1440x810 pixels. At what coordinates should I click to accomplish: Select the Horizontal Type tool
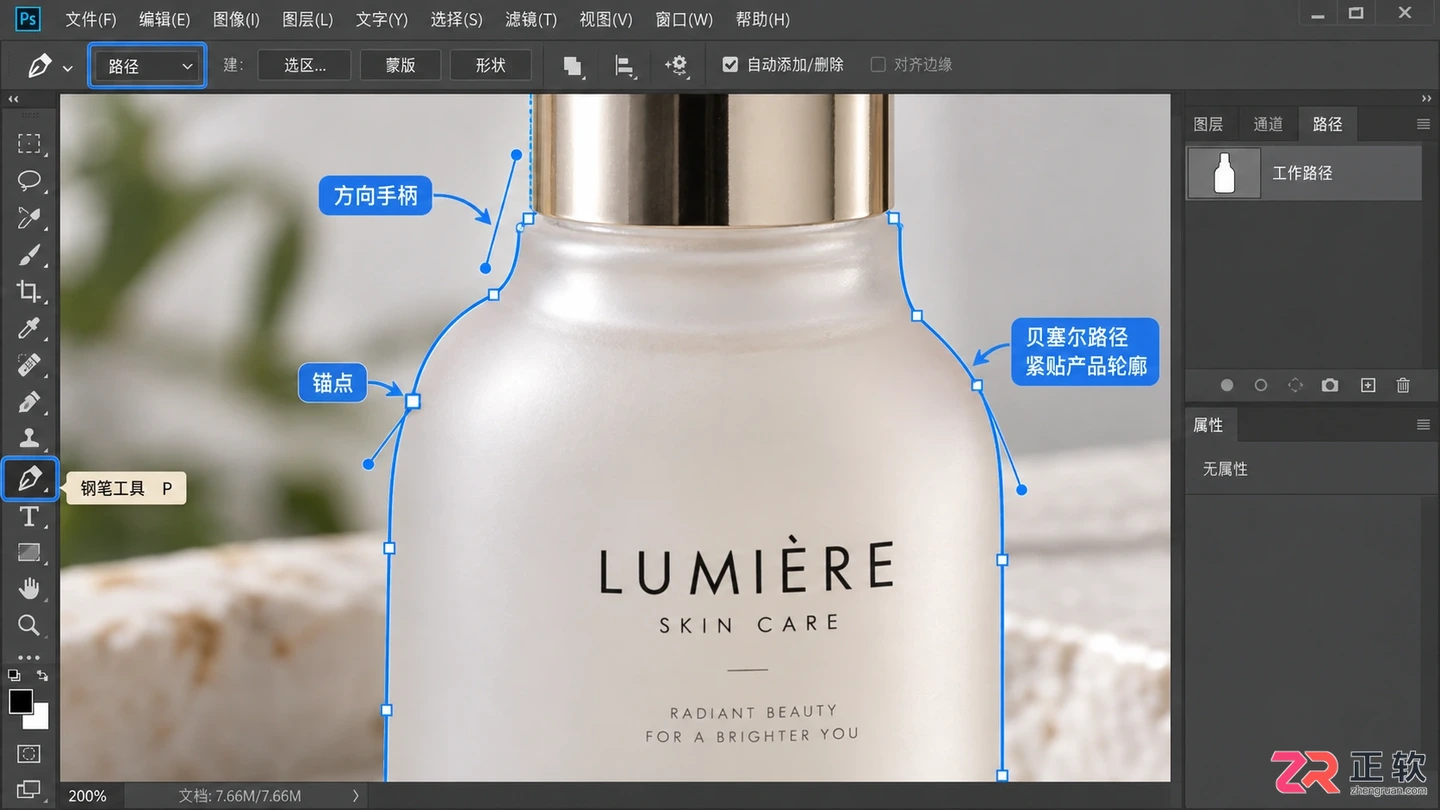click(29, 516)
